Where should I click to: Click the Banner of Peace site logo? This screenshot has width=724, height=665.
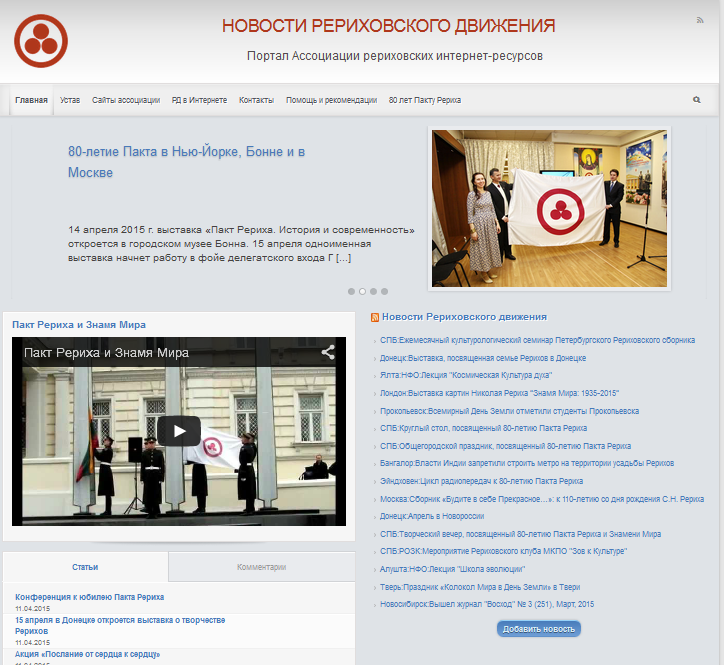(40, 41)
